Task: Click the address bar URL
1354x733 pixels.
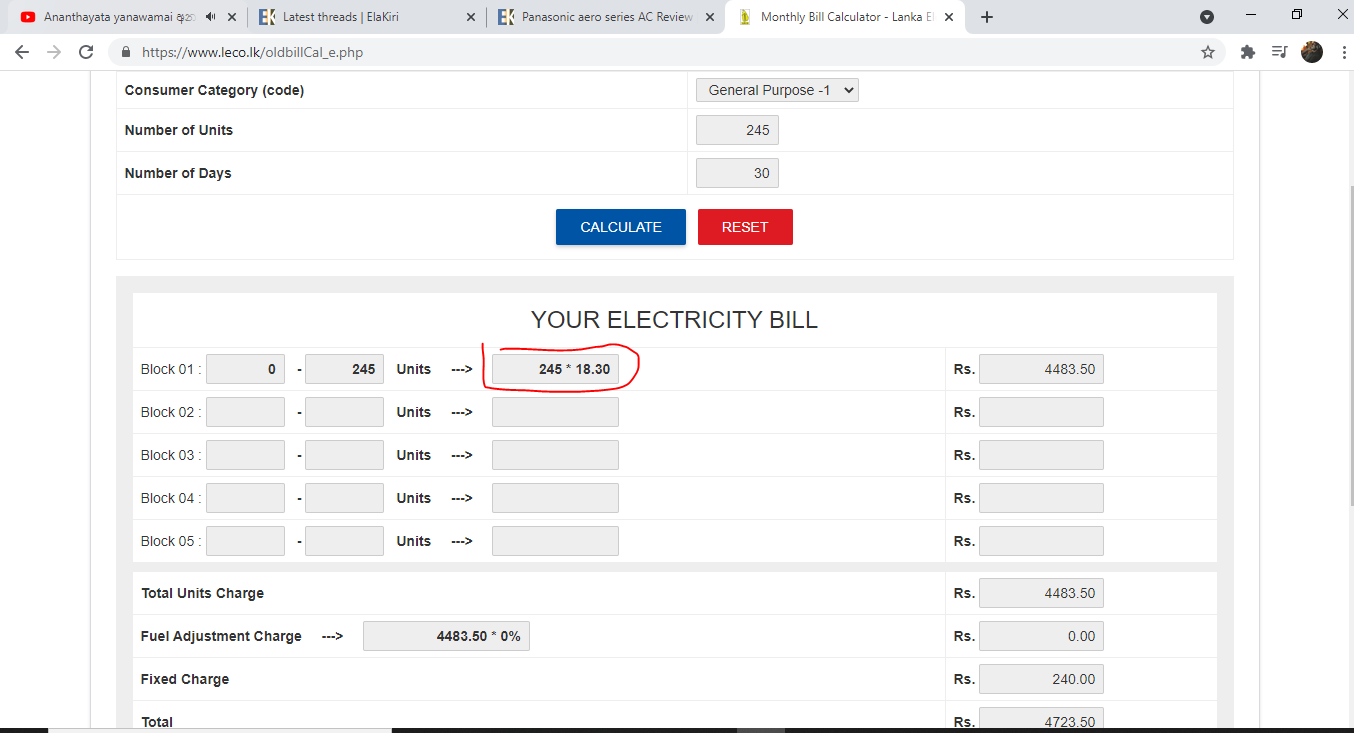Action: coord(252,52)
